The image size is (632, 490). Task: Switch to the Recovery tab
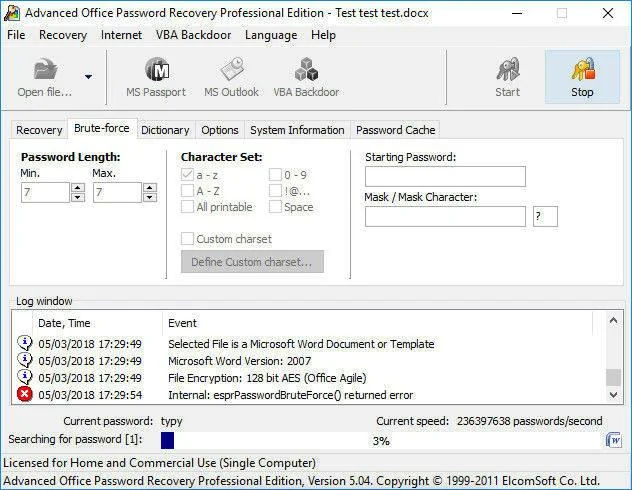[39, 130]
